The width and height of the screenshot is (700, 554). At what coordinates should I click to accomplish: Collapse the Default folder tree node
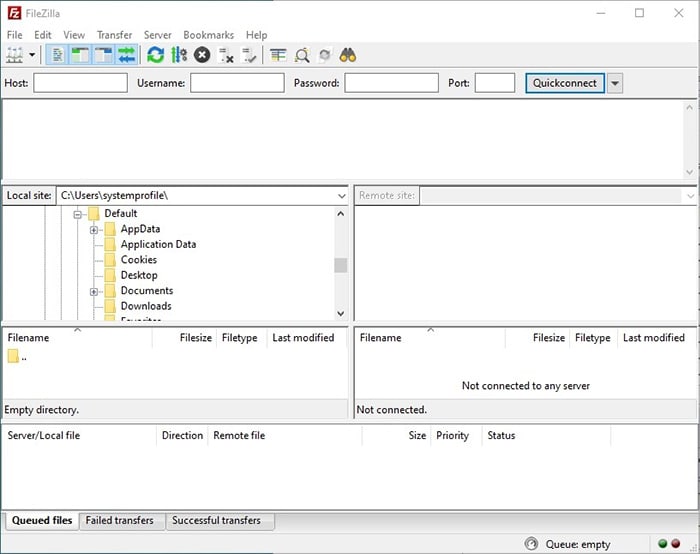[x=77, y=214]
